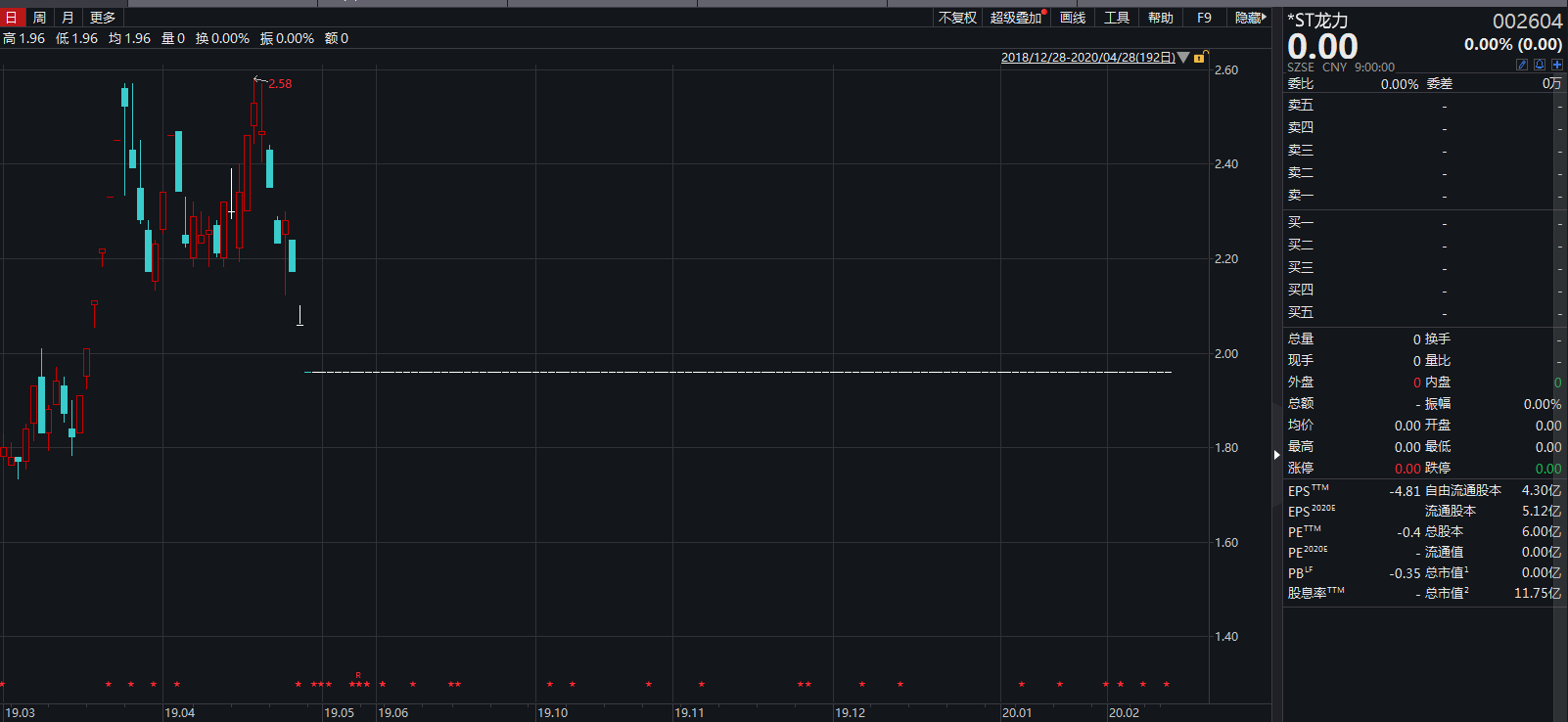Click the 流通股本 value 5.12亿
Screen dimensions: 1568x722
click(1542, 512)
